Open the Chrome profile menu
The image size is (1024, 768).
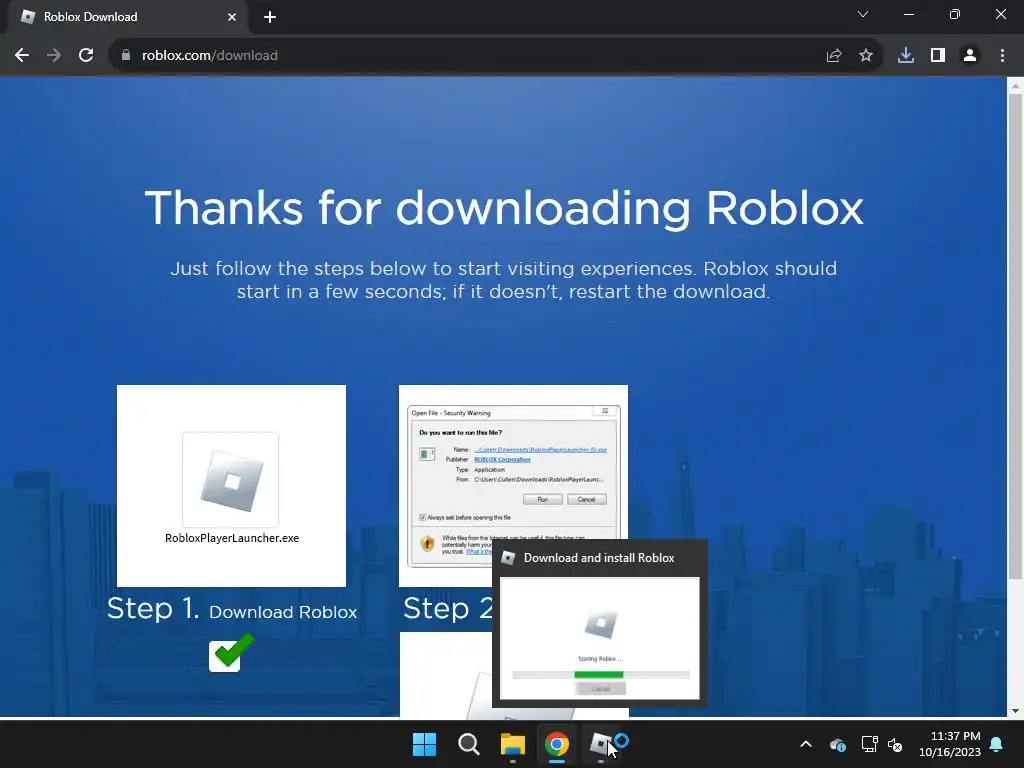pos(970,56)
